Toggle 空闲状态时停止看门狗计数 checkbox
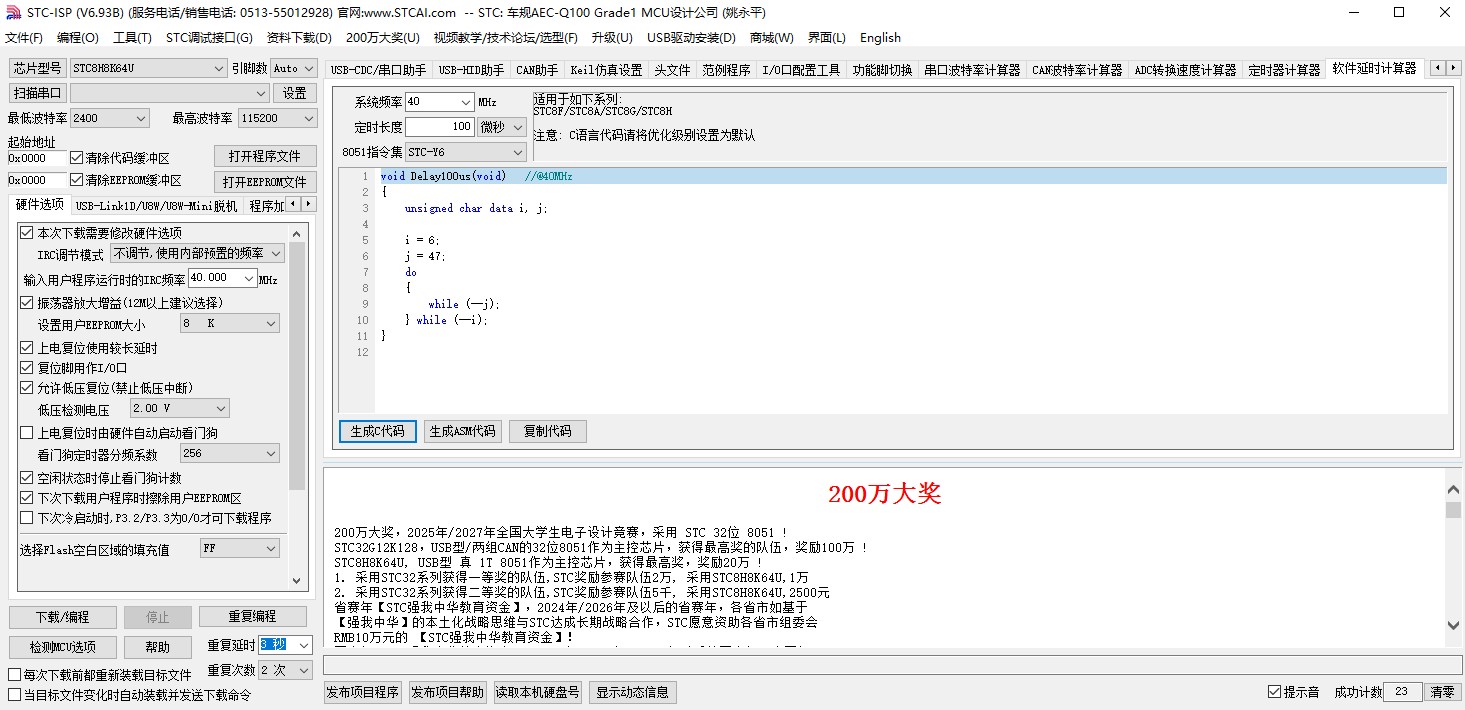The width and height of the screenshot is (1465, 710). click(x=27, y=478)
